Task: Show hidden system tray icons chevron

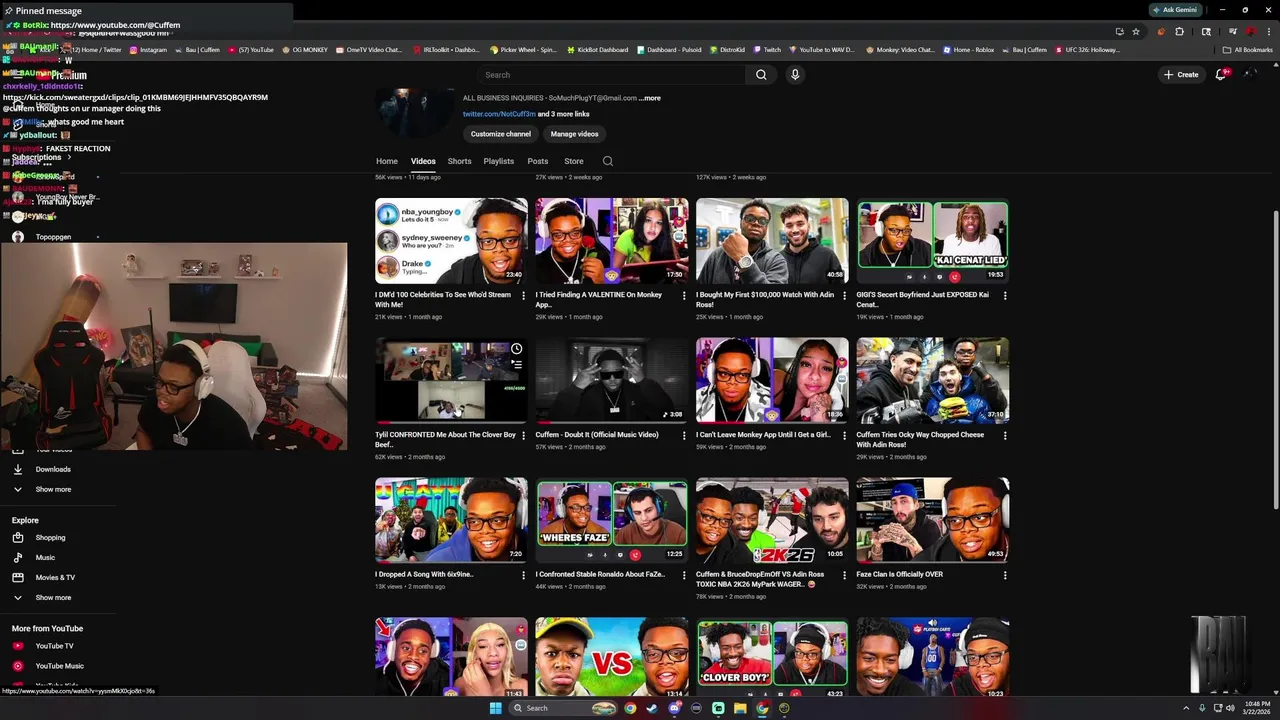Action: pos(1187,708)
